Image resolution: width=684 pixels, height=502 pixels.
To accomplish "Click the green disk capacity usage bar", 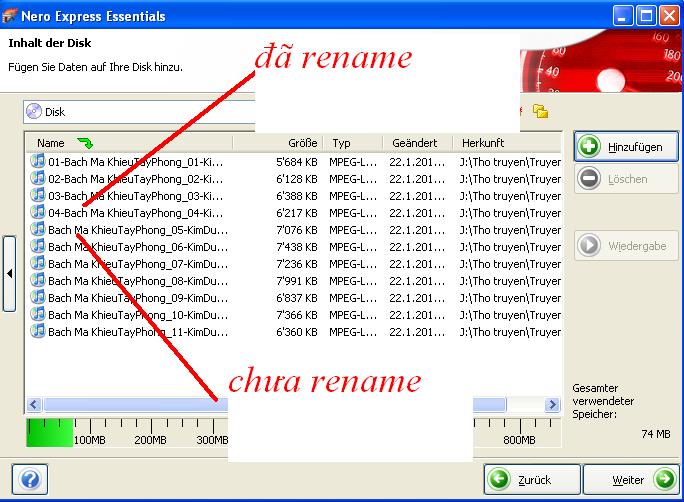I will tap(50, 432).
